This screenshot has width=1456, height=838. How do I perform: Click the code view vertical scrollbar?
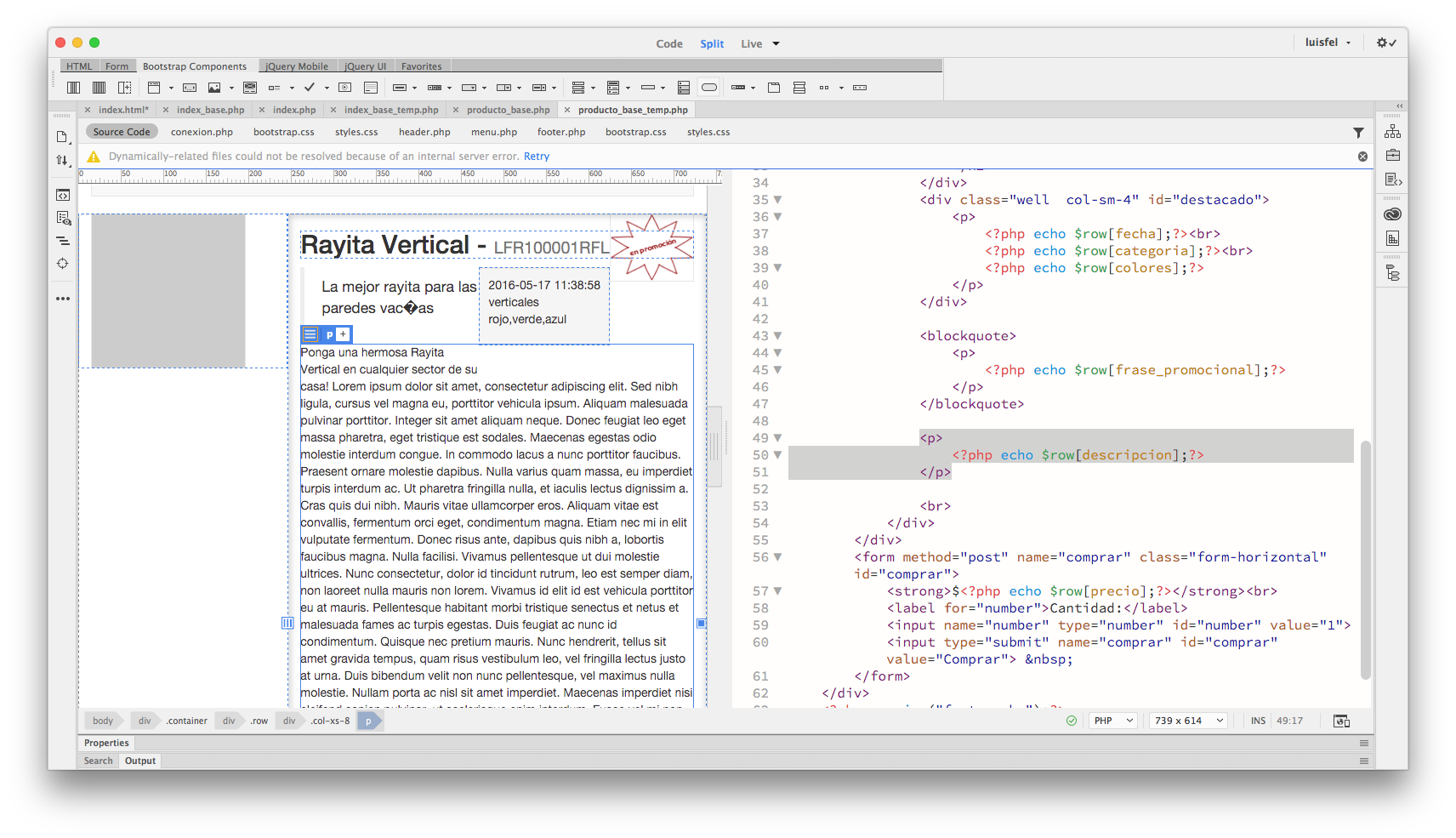pos(1365,560)
